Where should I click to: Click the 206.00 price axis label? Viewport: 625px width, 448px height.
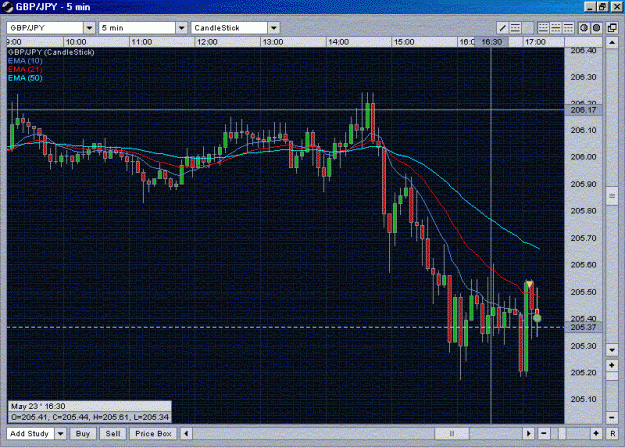coord(584,157)
